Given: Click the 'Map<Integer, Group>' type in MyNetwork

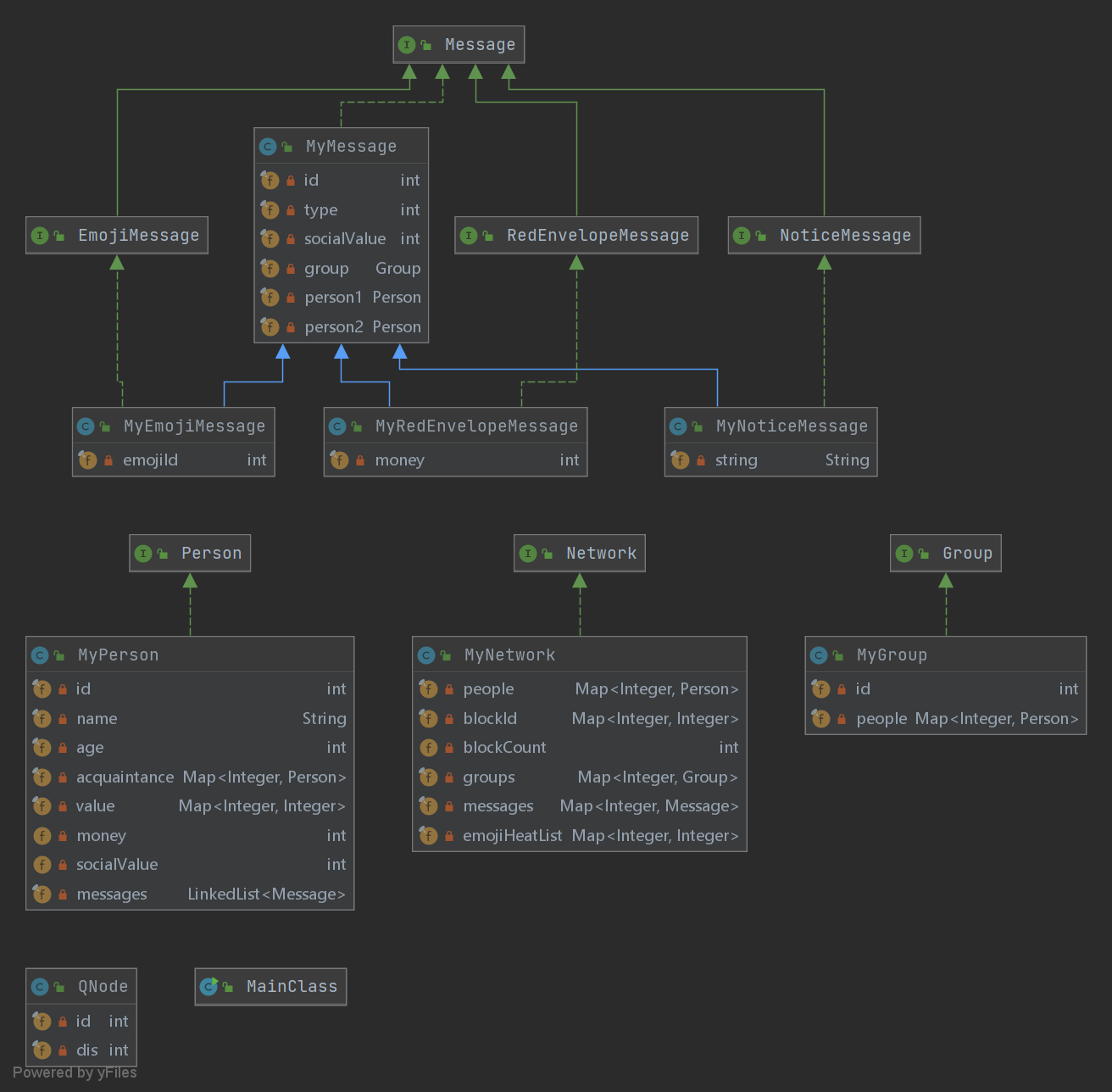Looking at the screenshot, I should tap(659, 777).
